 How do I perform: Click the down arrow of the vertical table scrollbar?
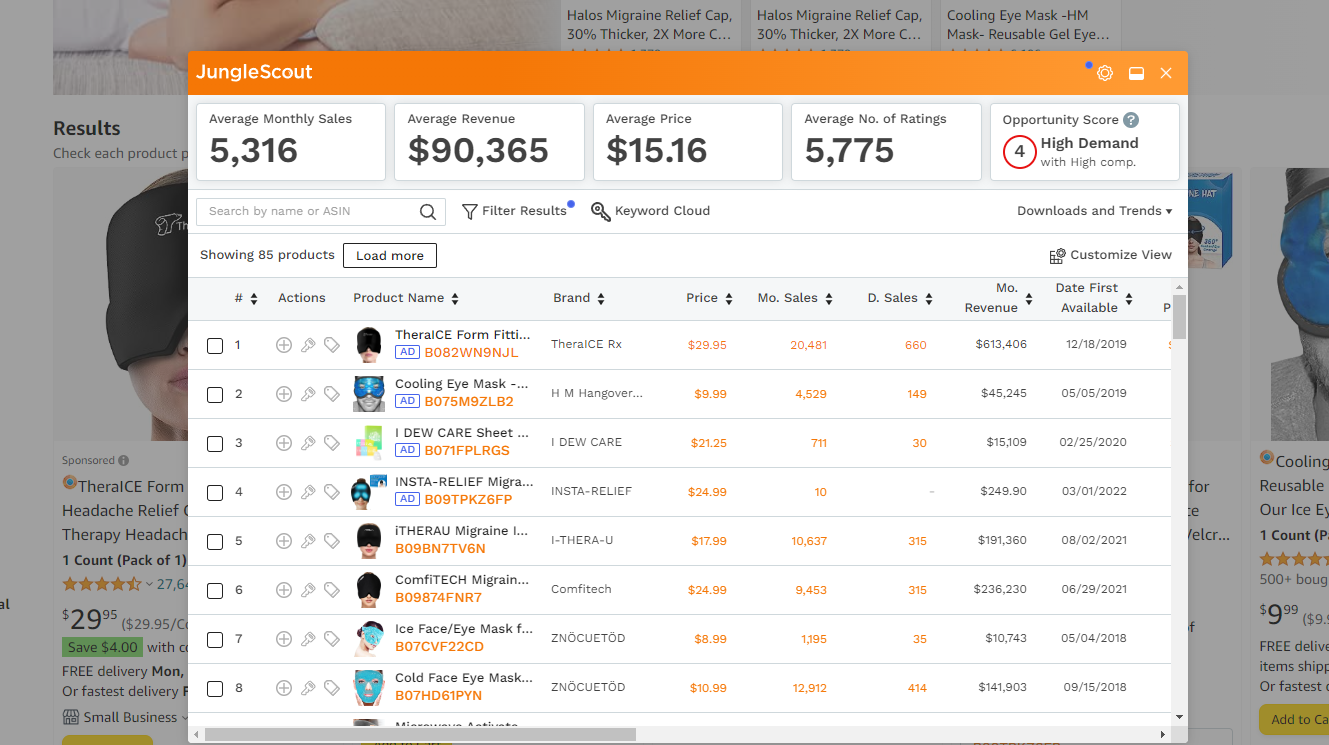point(1180,717)
